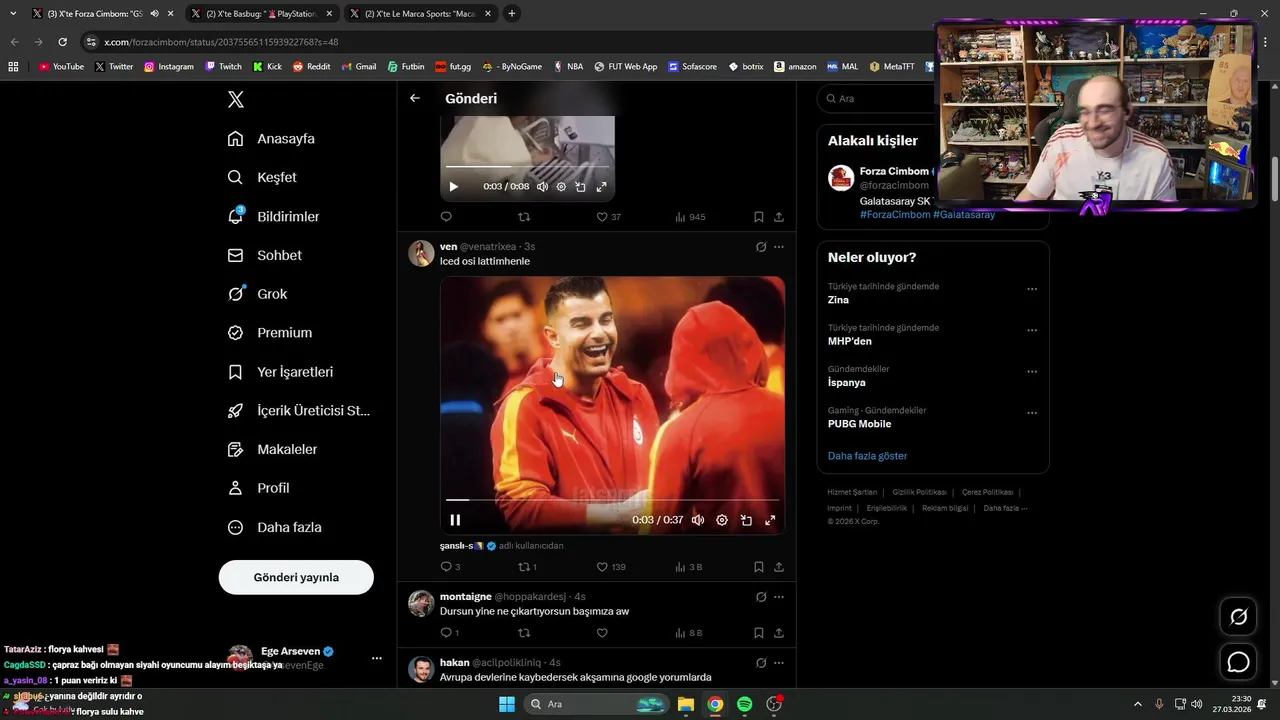Open options for MHP'den trend

1032,330
